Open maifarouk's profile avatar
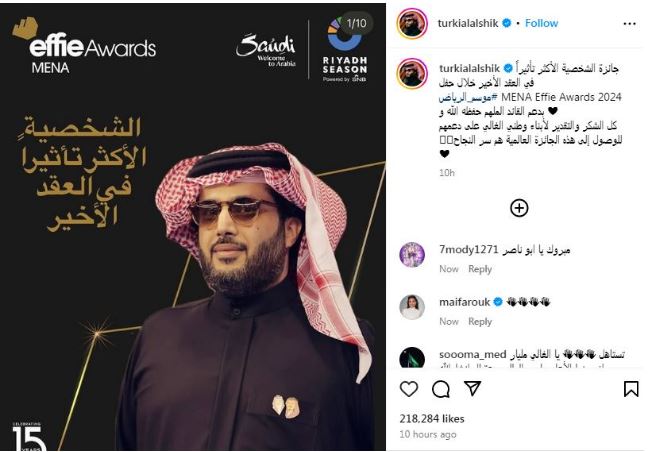Viewport: 669px width, 452px height. pyautogui.click(x=412, y=307)
